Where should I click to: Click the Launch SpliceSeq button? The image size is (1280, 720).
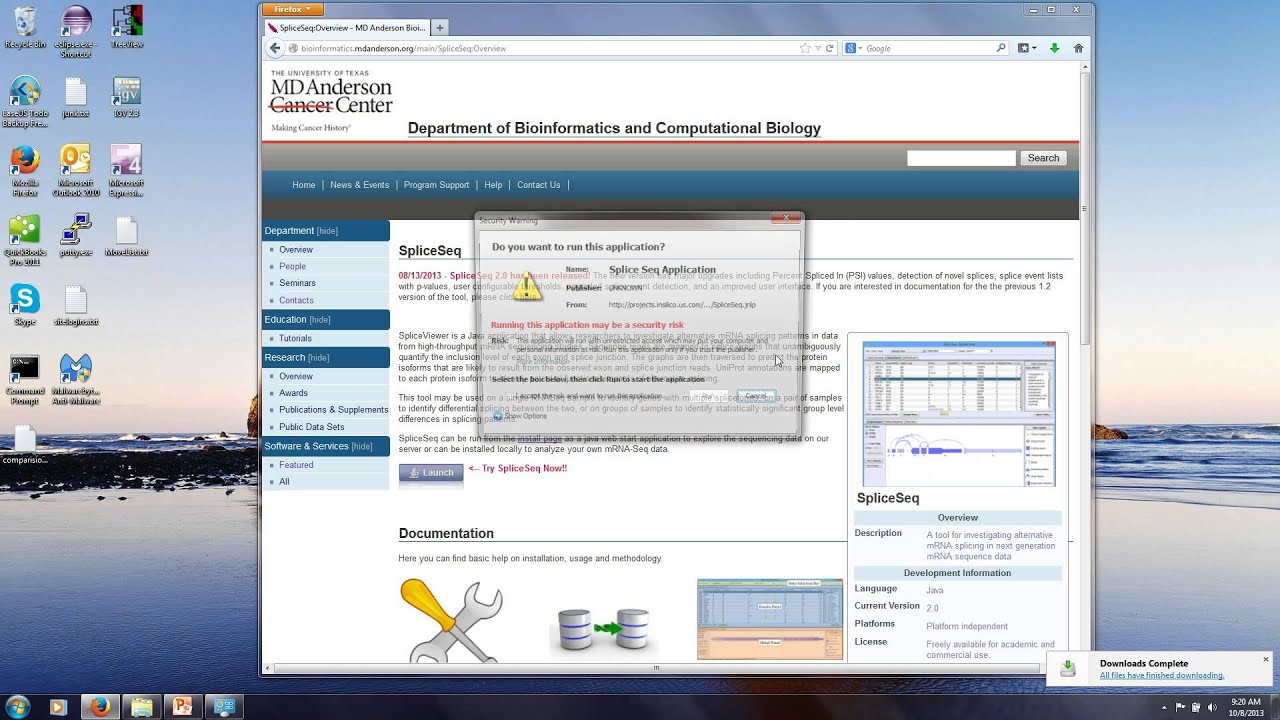click(431, 473)
